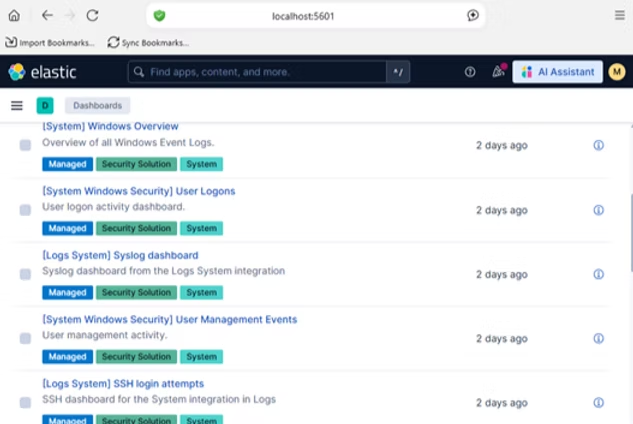Click 'Overview of all Windows Event Logs.' description
The image size is (633, 424).
[x=128, y=143]
